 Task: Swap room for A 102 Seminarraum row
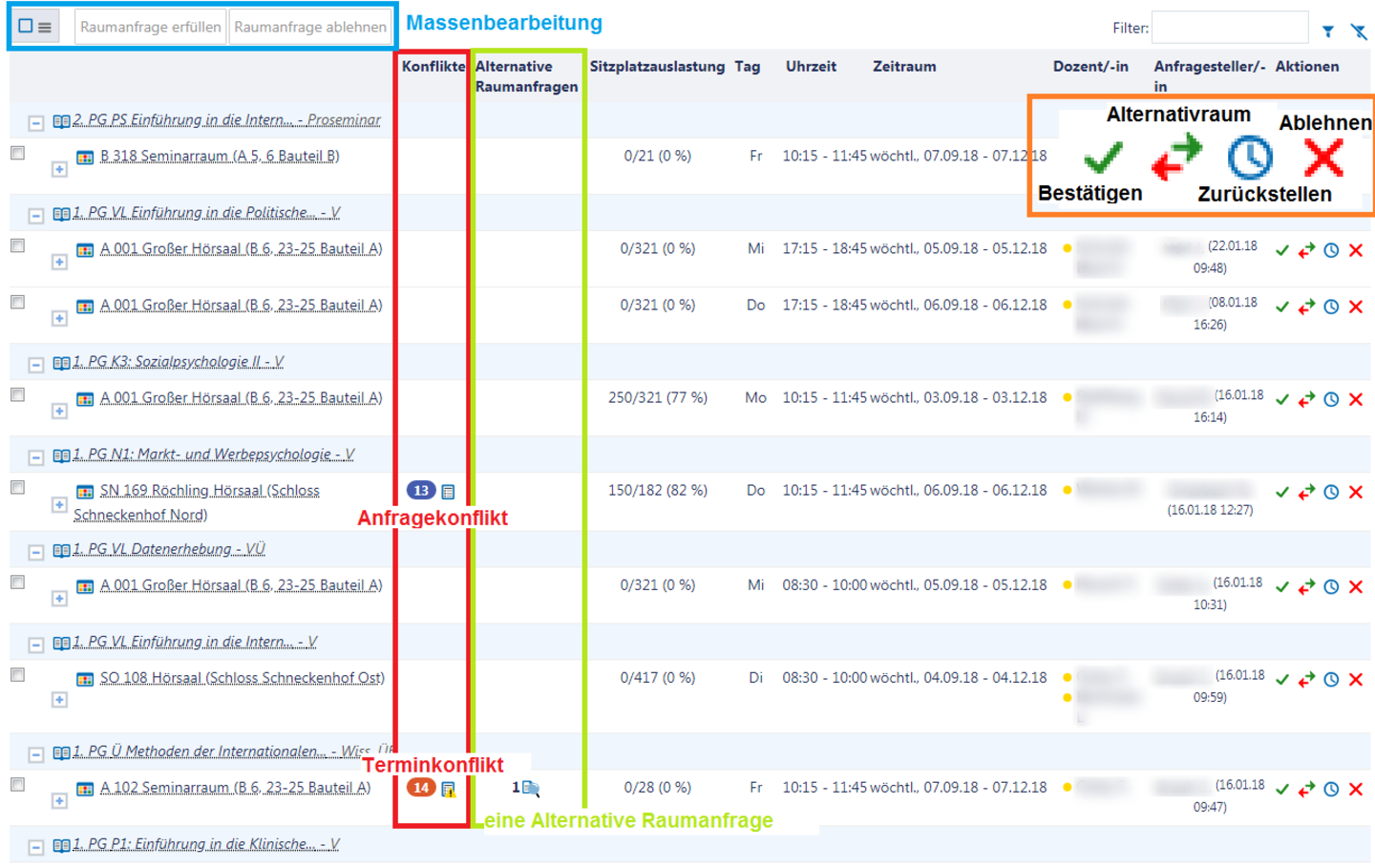[1306, 789]
